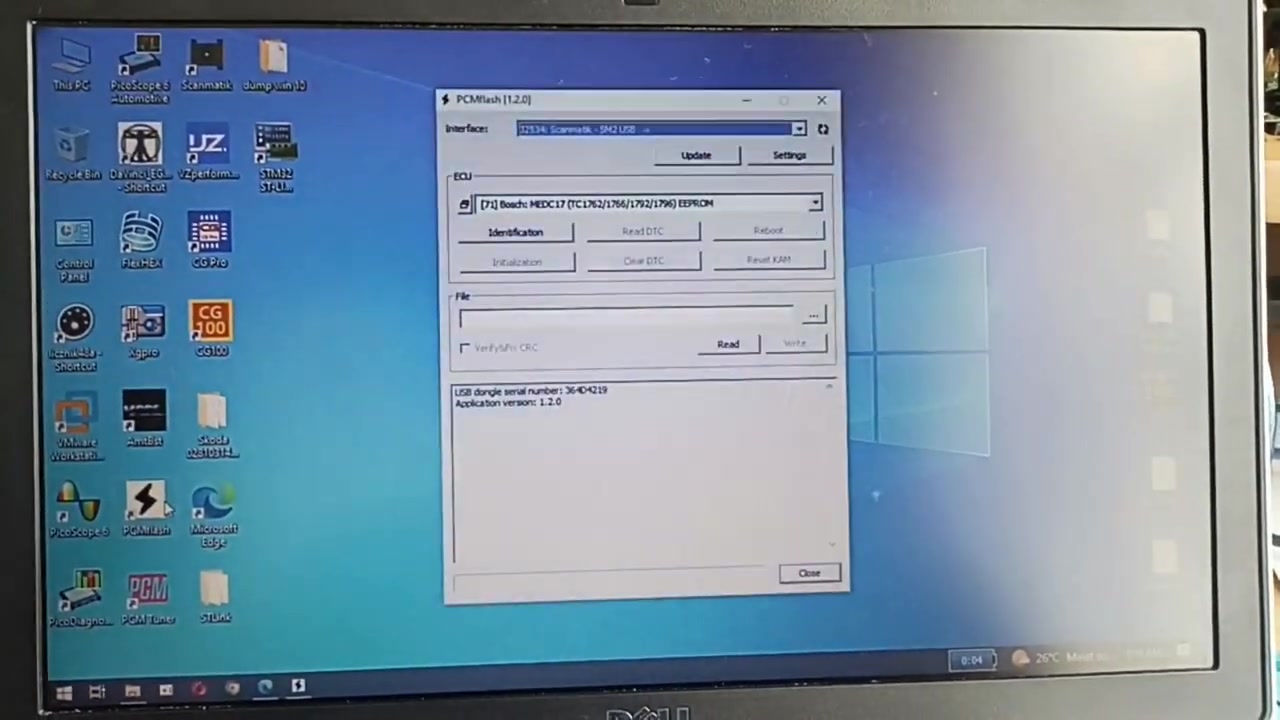Click the Reboot button
The height and width of the screenshot is (720, 1280).
768,231
